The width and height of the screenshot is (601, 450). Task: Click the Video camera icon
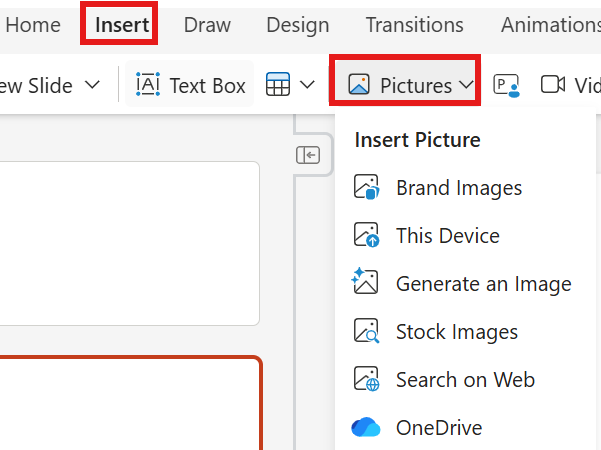(553, 84)
